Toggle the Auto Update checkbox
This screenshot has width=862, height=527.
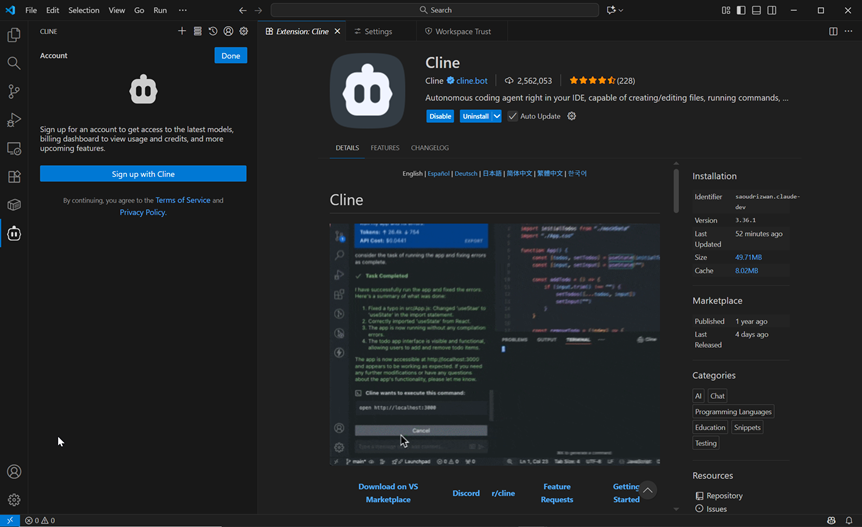pyautogui.click(x=512, y=116)
